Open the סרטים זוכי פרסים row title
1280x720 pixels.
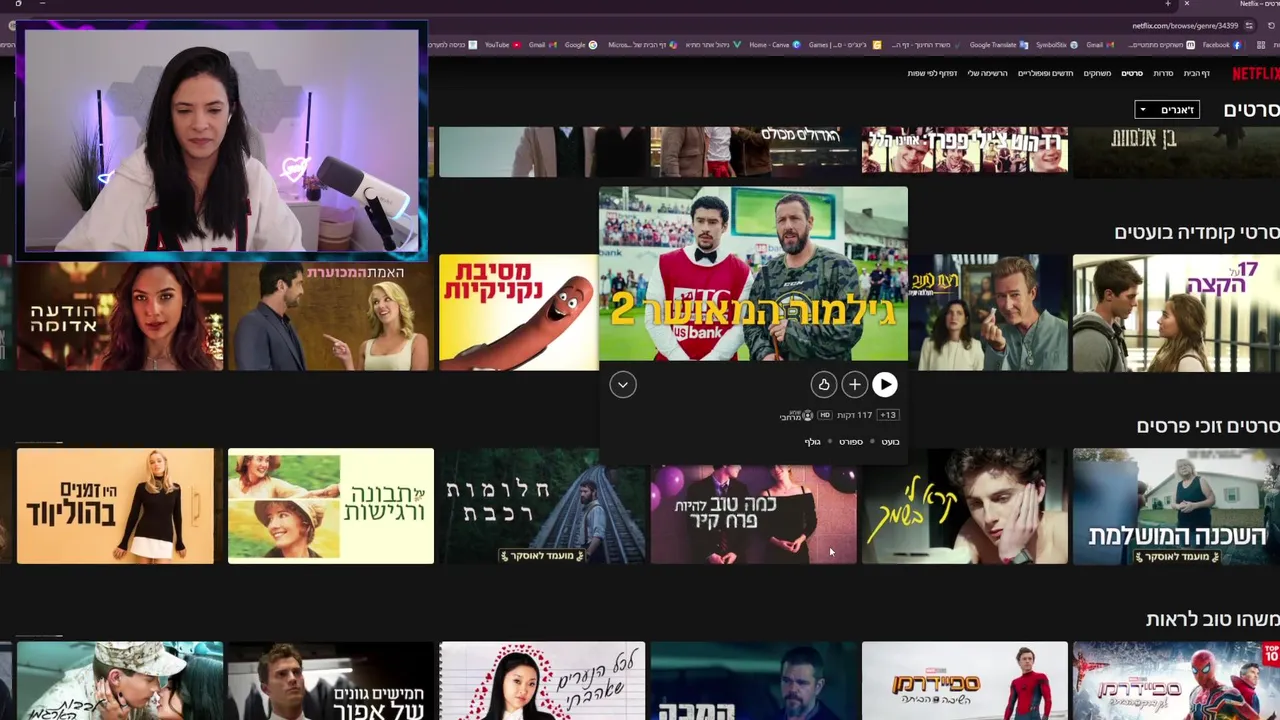1208,426
